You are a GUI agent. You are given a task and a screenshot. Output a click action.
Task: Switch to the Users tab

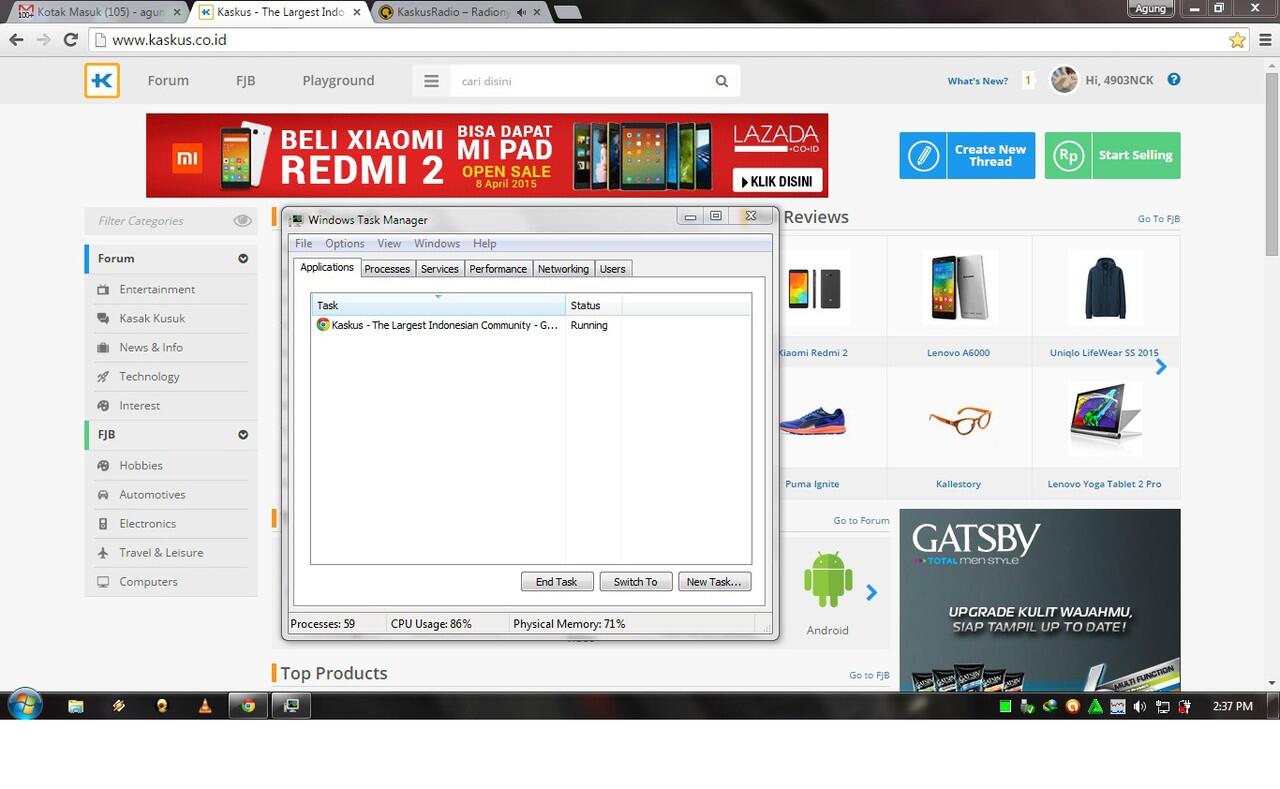pyautogui.click(x=613, y=269)
